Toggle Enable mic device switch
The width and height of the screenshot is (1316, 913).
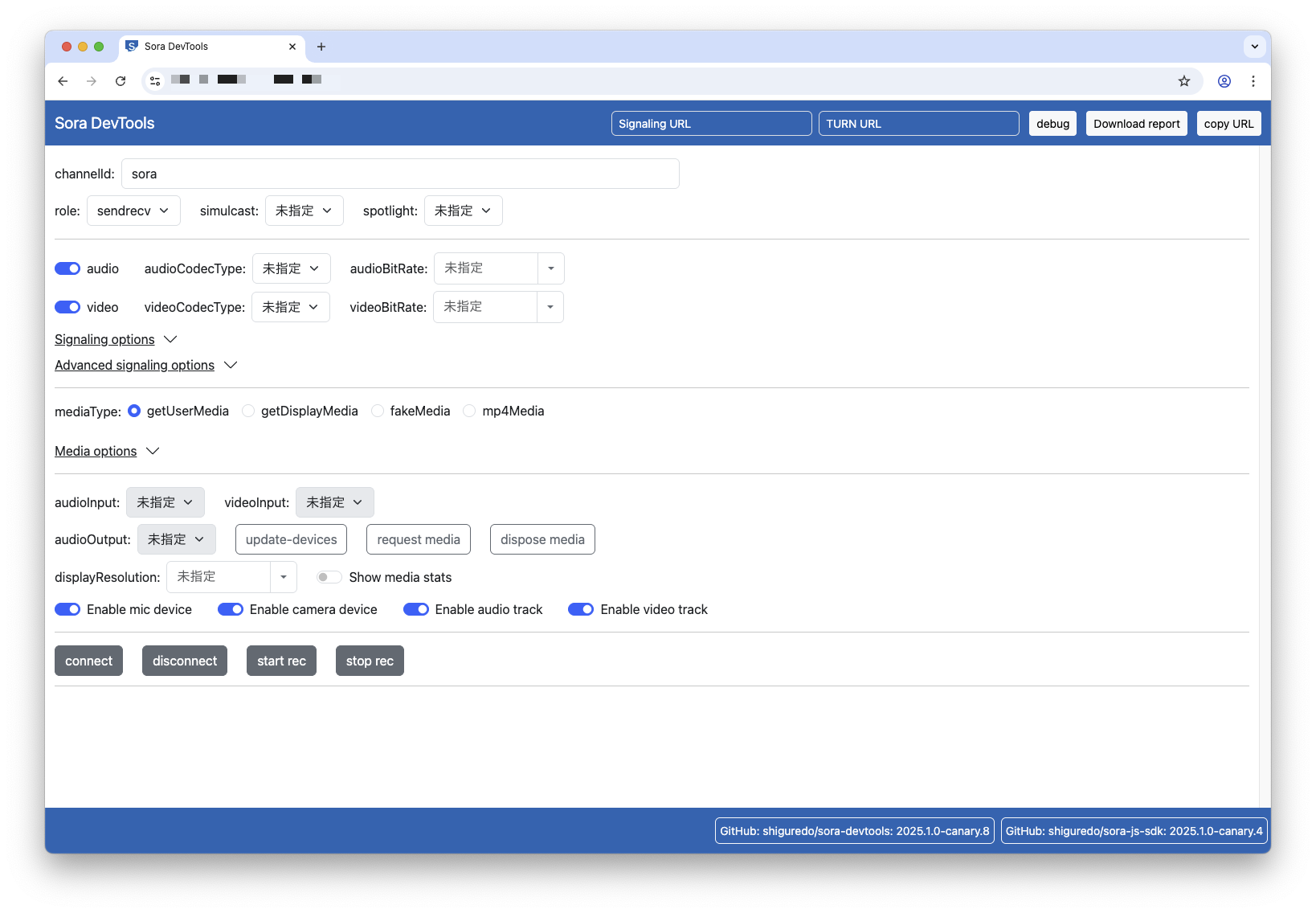click(67, 609)
